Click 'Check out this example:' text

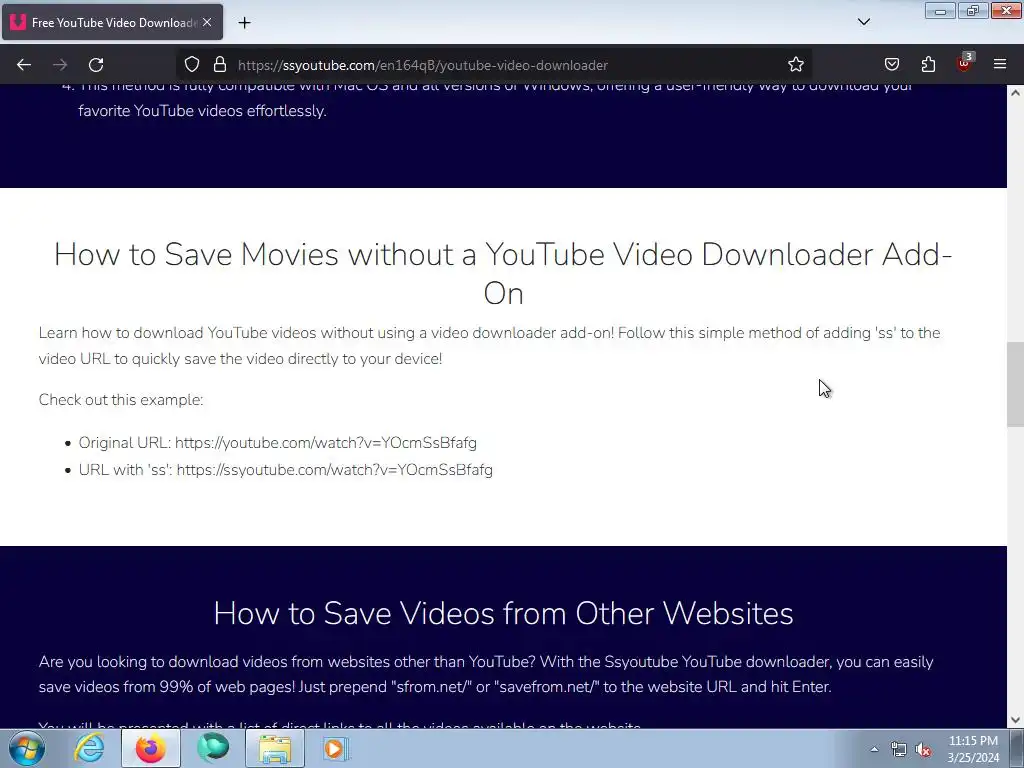121,400
